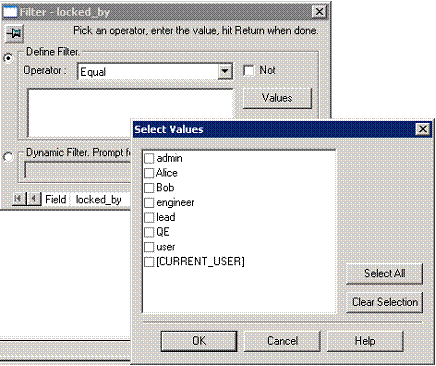Click the Dynamic Filter prompt field
Viewport: 436px width, 366px height.
coord(77,170)
